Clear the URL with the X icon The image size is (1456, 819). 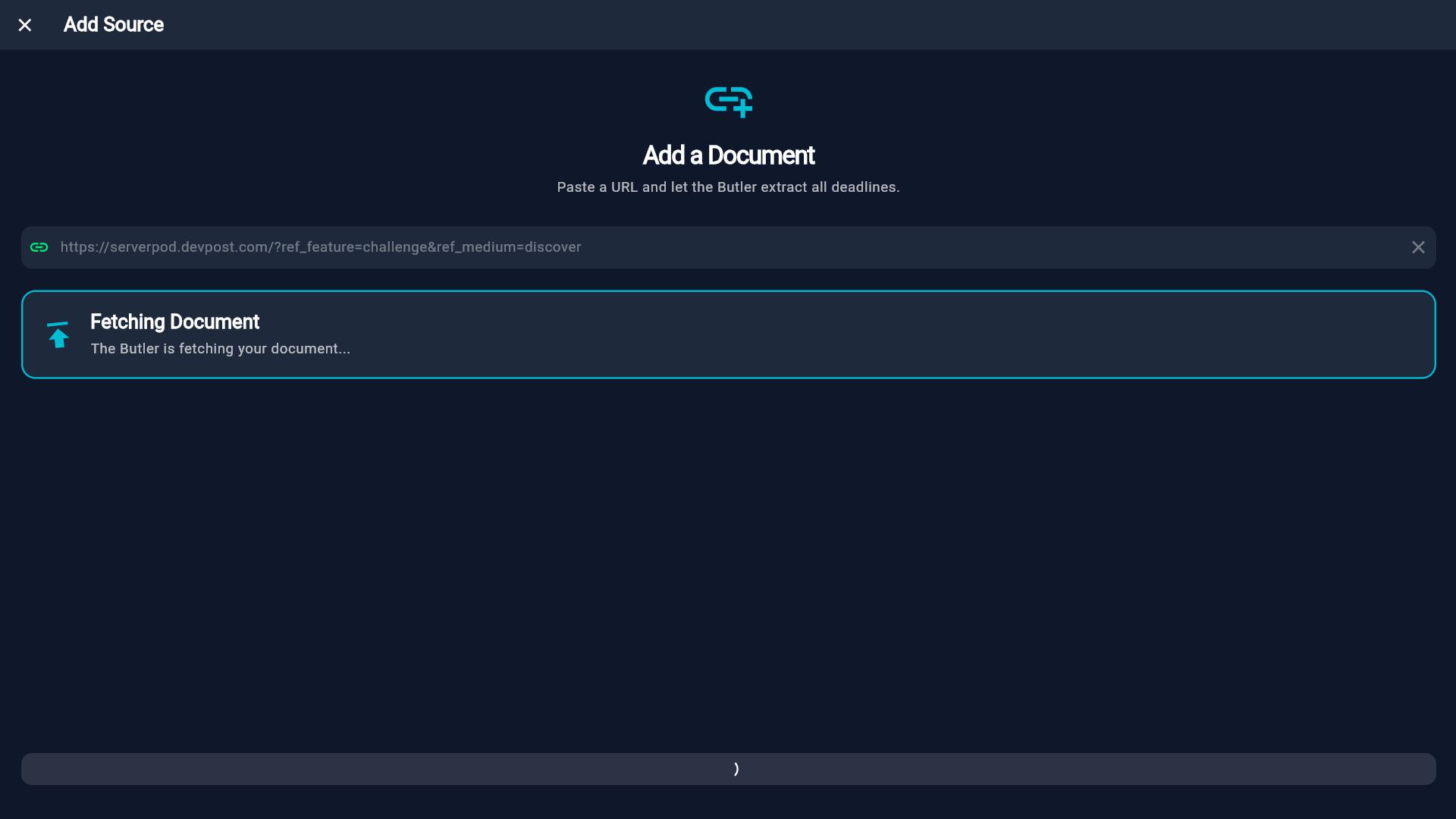click(x=1418, y=247)
